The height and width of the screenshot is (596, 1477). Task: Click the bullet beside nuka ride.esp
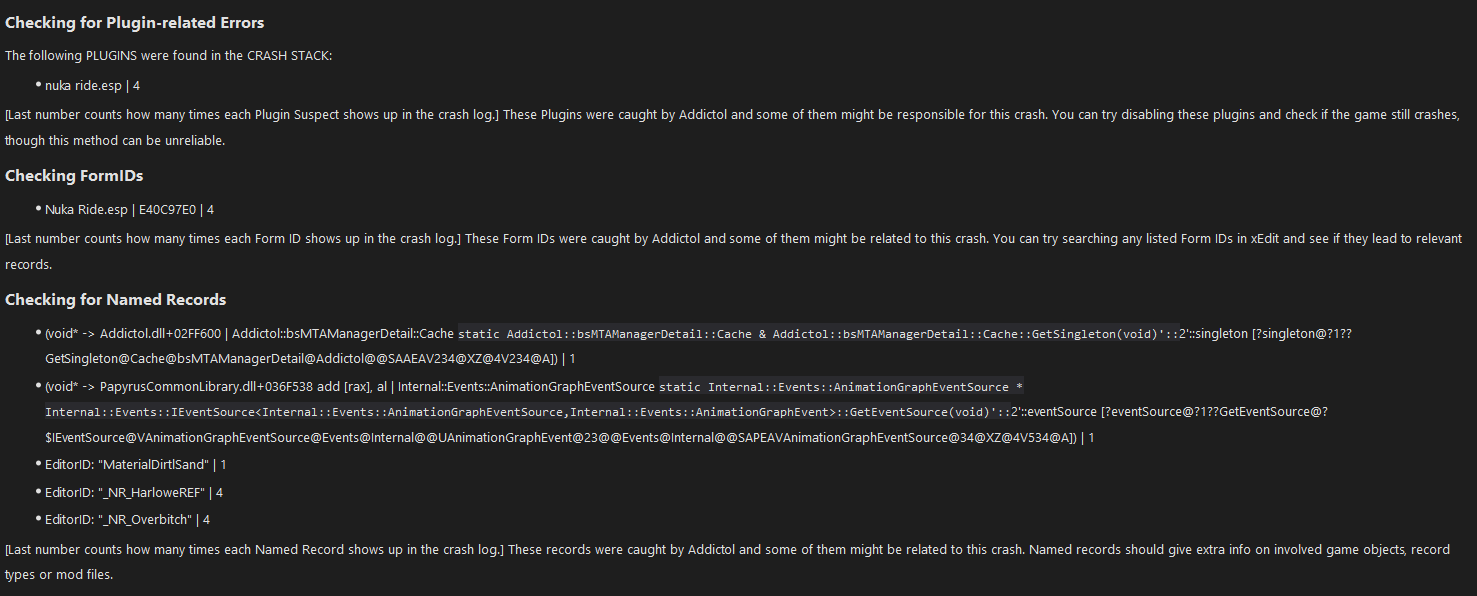coord(38,85)
